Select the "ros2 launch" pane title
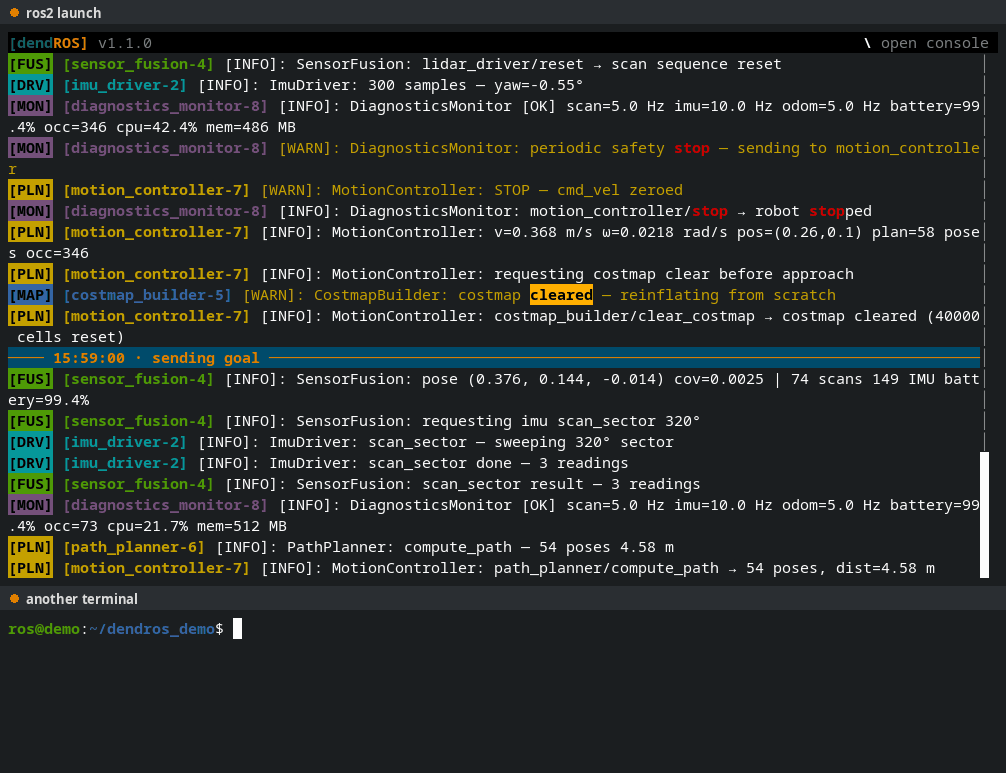This screenshot has height=773, width=1006. 64,13
